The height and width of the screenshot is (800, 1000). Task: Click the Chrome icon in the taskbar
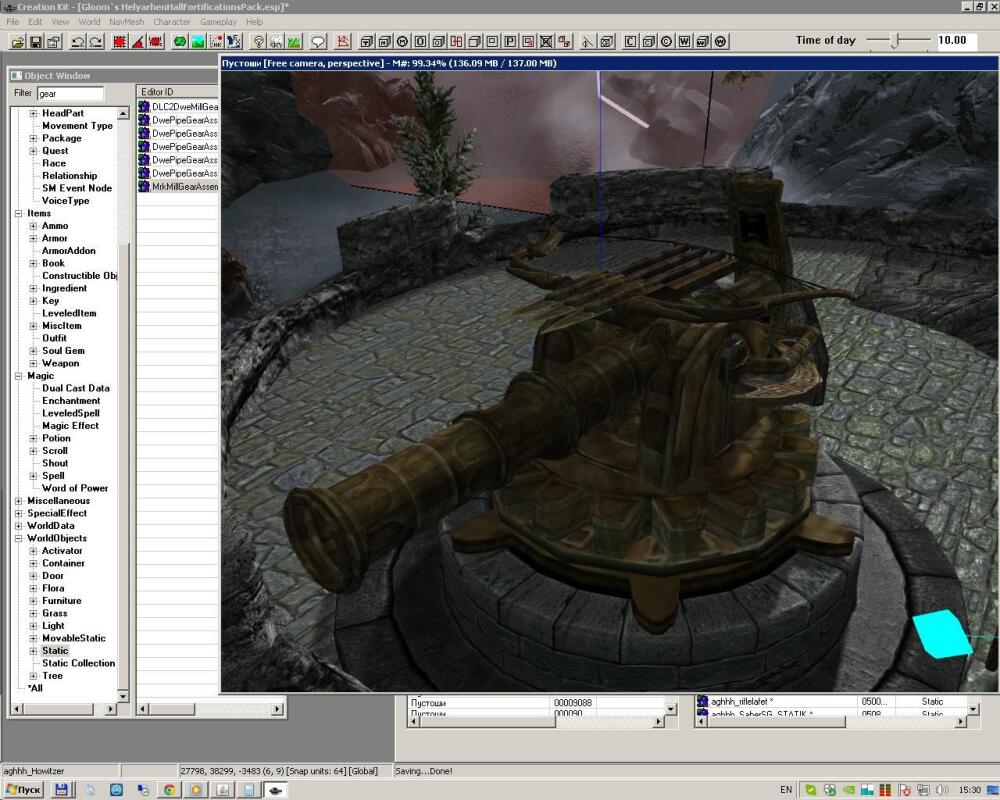click(169, 790)
